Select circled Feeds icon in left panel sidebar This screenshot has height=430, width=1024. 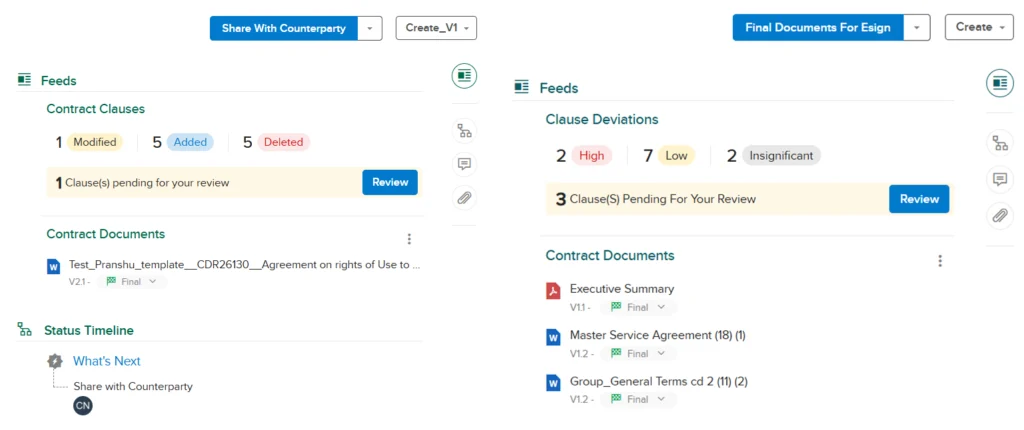(x=464, y=76)
